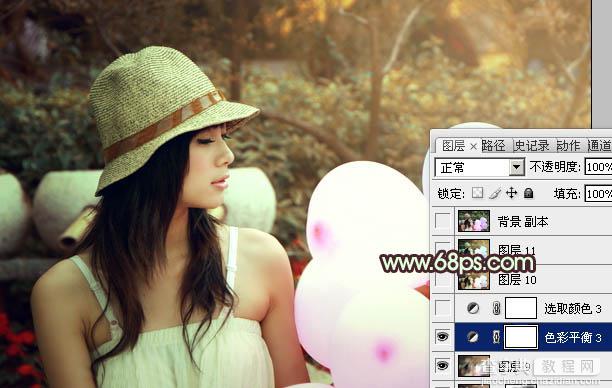The width and height of the screenshot is (612, 388).
Task: Click adjustment icon of 选取颜色 3 layer
Action: [x=473, y=308]
